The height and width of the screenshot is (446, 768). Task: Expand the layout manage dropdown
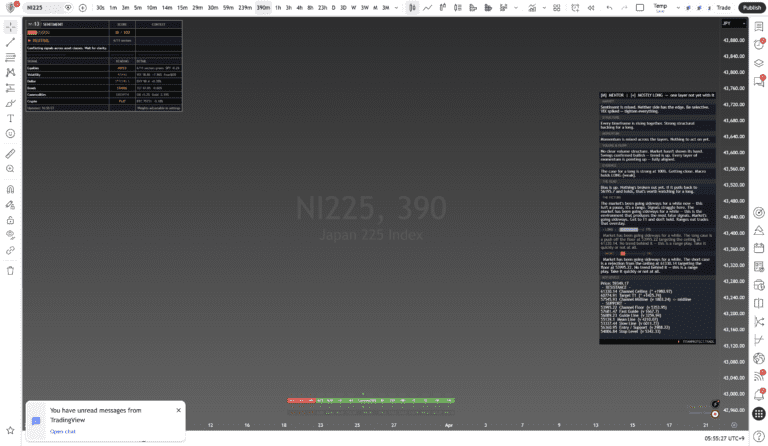pos(678,8)
